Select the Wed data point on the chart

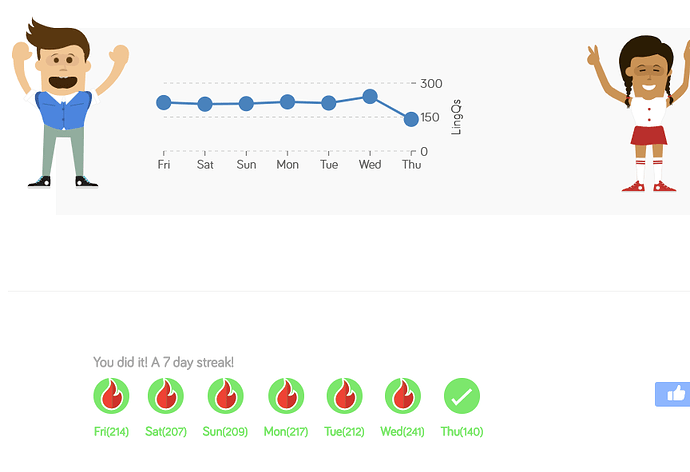click(370, 96)
